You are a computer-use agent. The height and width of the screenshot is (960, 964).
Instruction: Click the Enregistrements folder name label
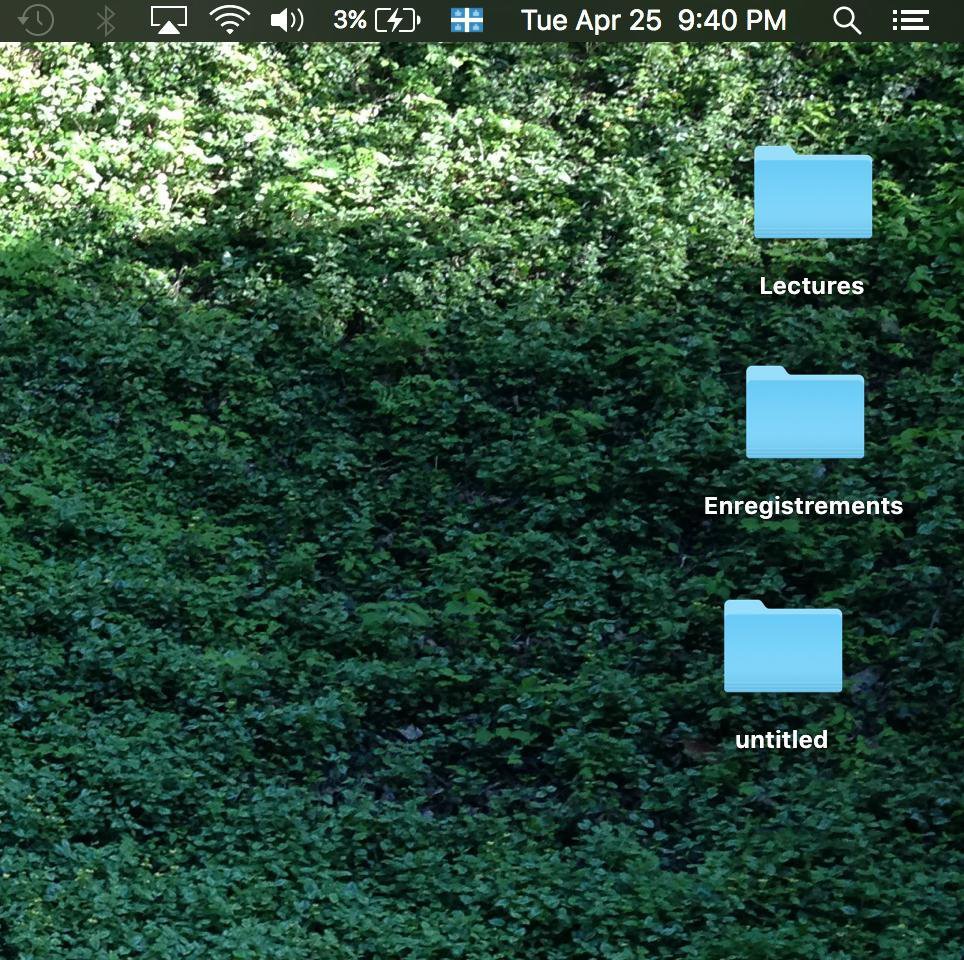tap(803, 506)
